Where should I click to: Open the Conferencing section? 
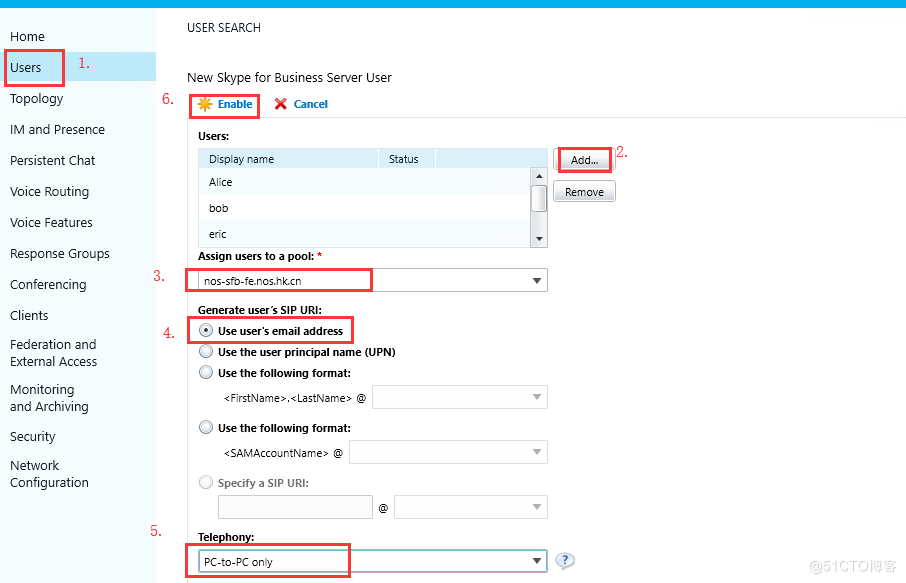(48, 285)
